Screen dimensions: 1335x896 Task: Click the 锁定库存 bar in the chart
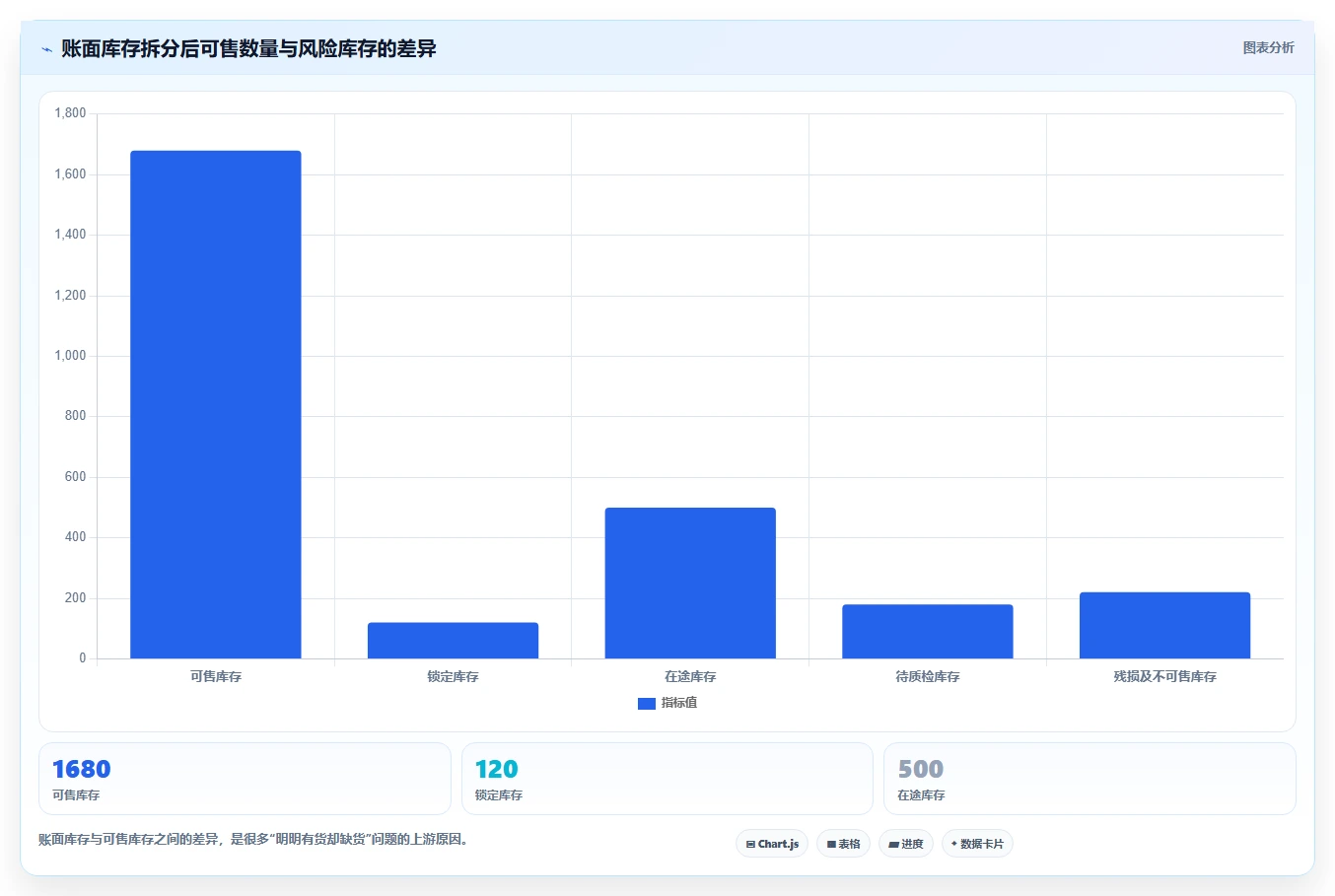pyautogui.click(x=453, y=641)
